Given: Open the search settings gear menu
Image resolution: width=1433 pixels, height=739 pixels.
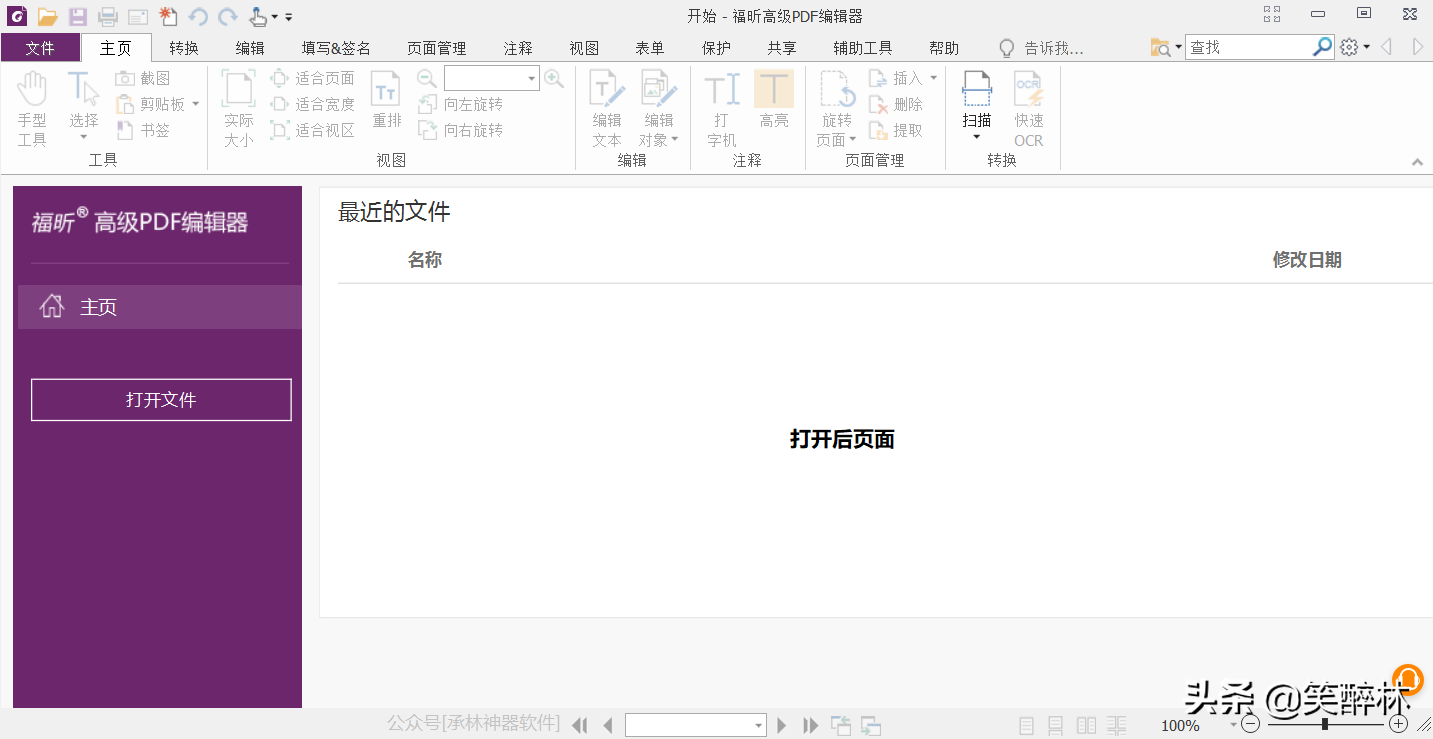Looking at the screenshot, I should click(1355, 47).
